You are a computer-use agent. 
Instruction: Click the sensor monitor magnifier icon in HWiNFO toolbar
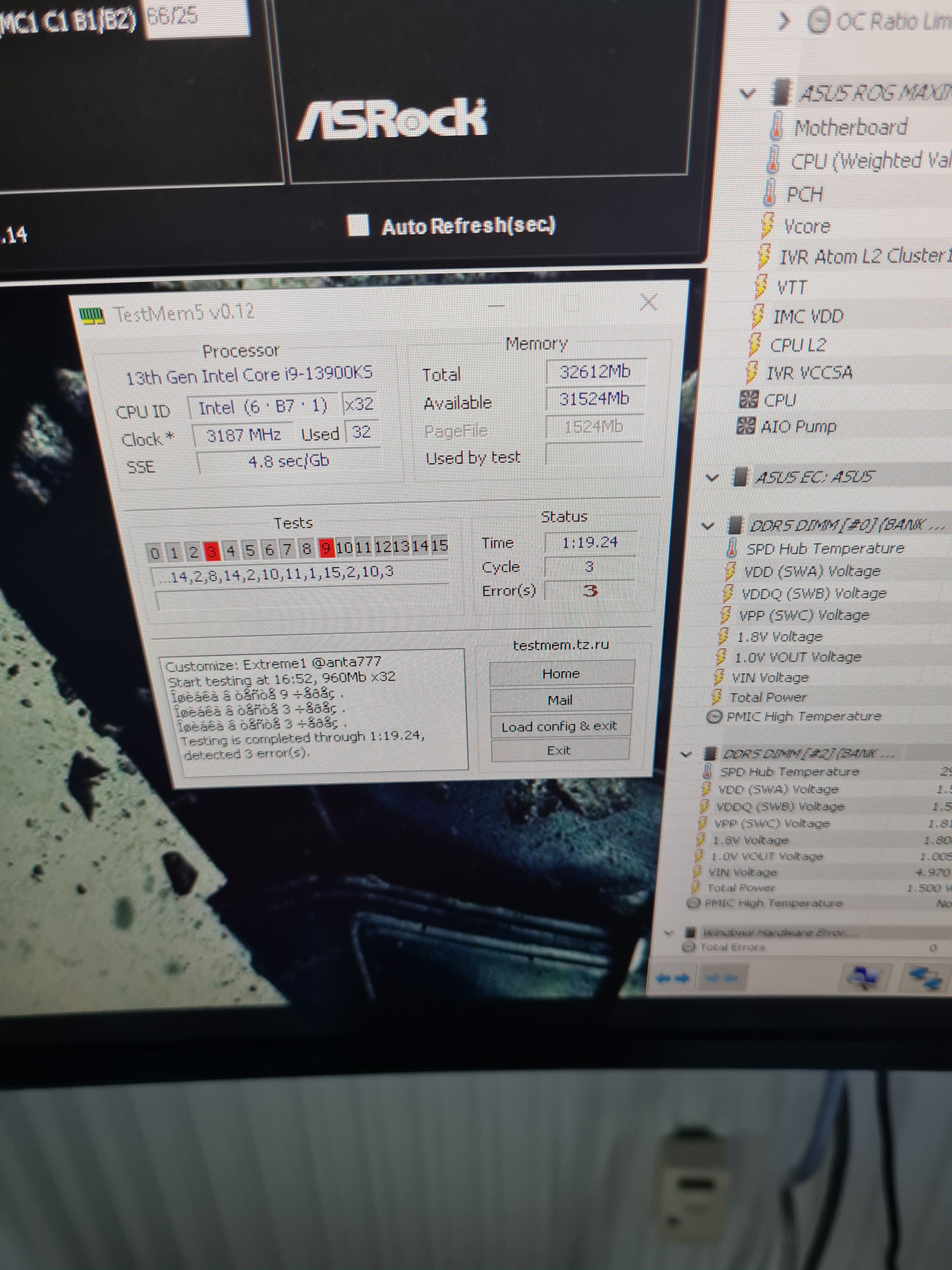[x=864, y=978]
